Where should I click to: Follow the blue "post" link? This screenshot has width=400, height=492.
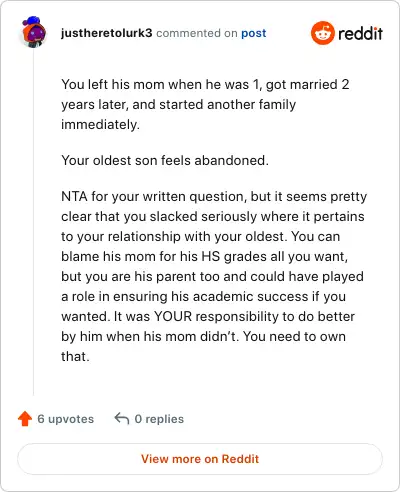point(254,33)
